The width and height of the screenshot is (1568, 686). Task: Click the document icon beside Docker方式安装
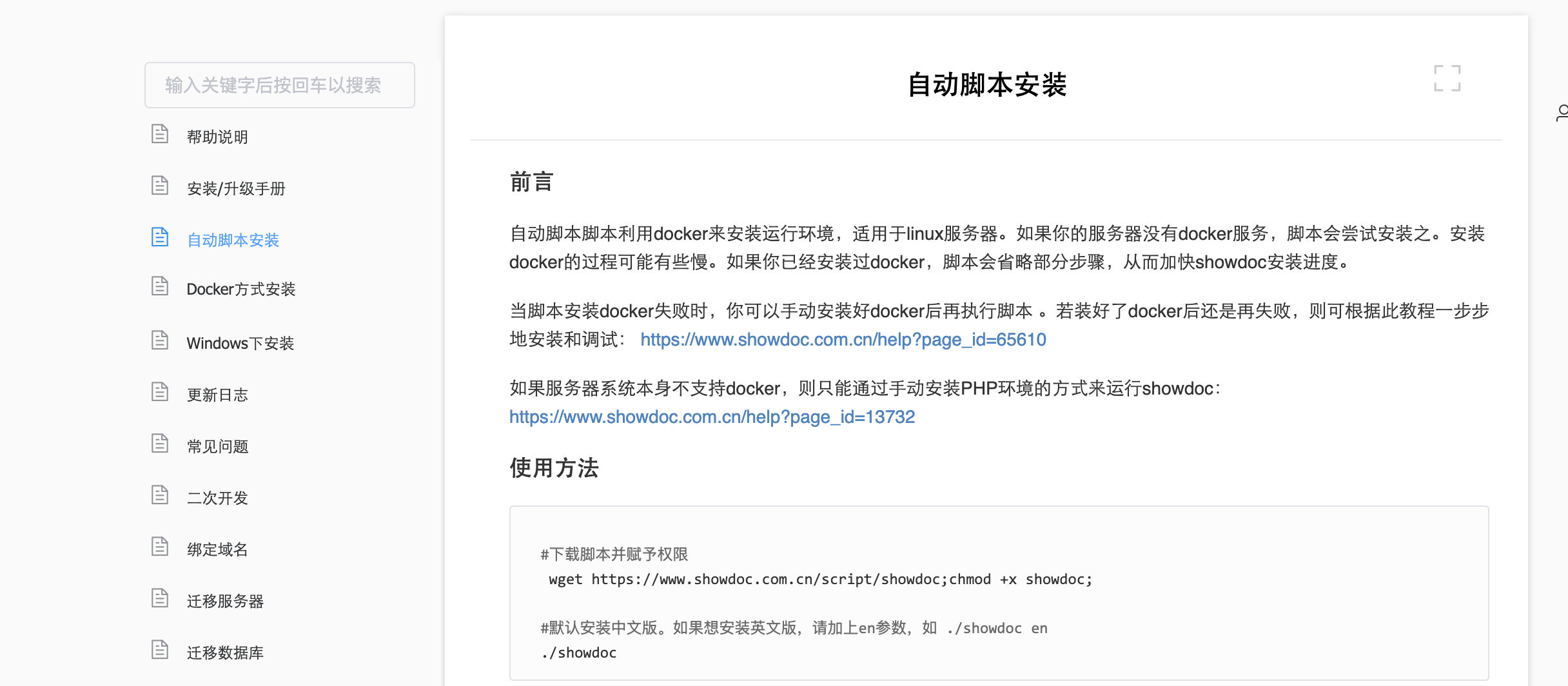click(x=161, y=286)
